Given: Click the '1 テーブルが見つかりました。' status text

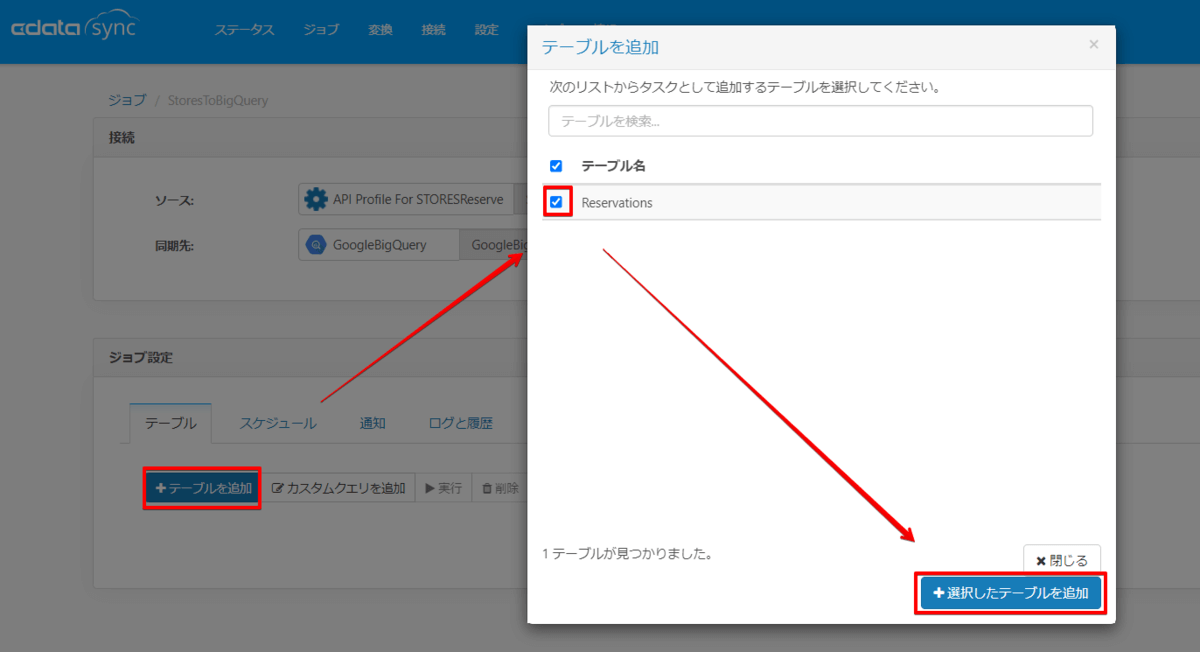Looking at the screenshot, I should click(627, 553).
